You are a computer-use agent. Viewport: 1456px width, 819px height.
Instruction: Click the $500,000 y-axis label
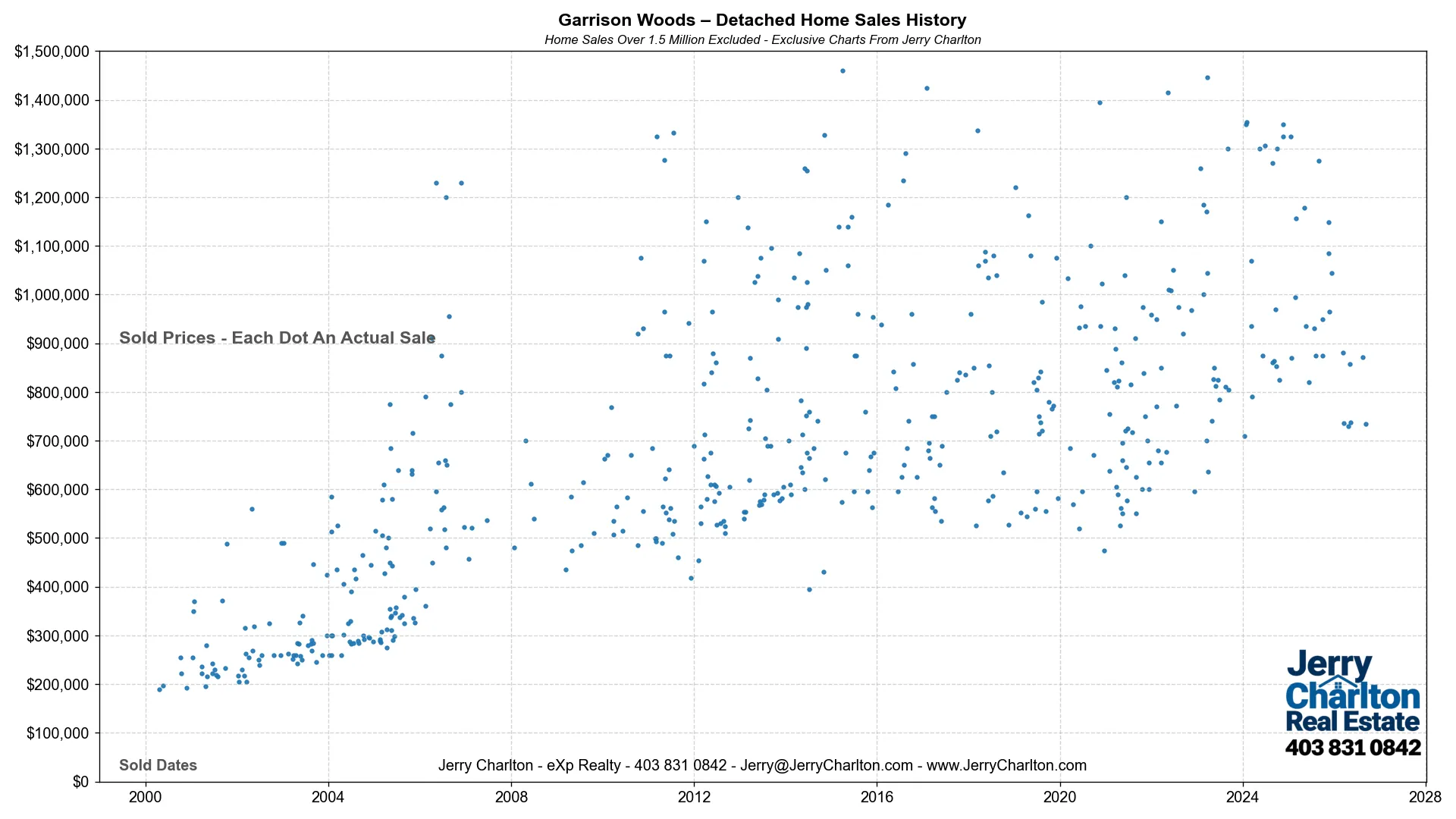pyautogui.click(x=58, y=538)
